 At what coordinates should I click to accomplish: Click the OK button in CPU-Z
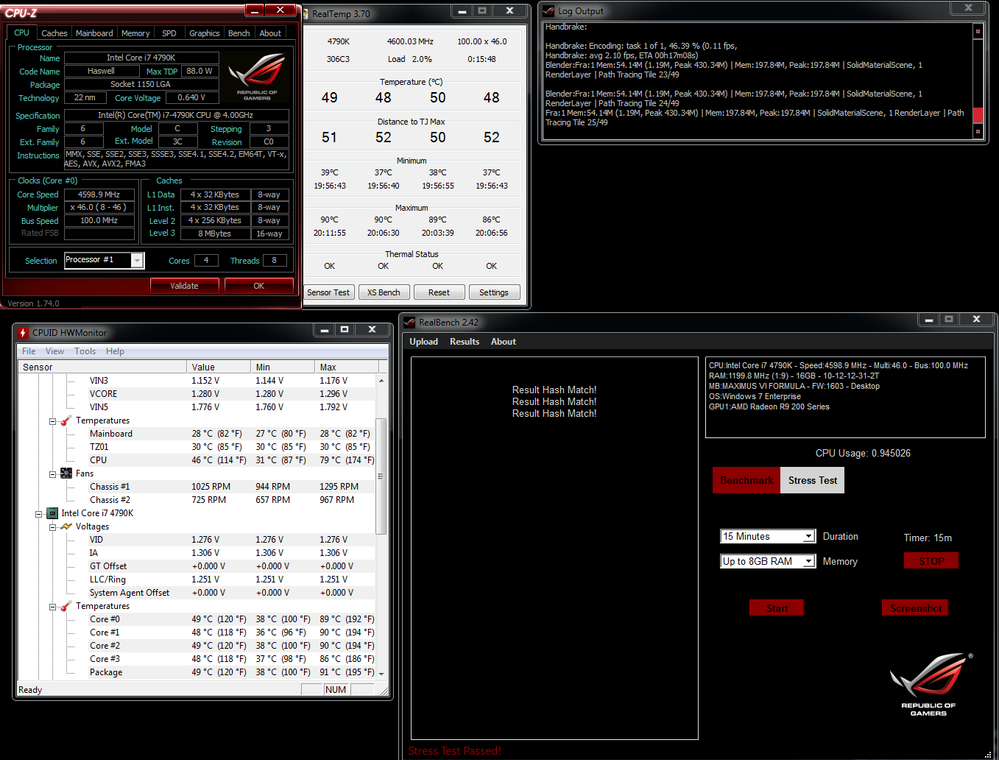259,285
